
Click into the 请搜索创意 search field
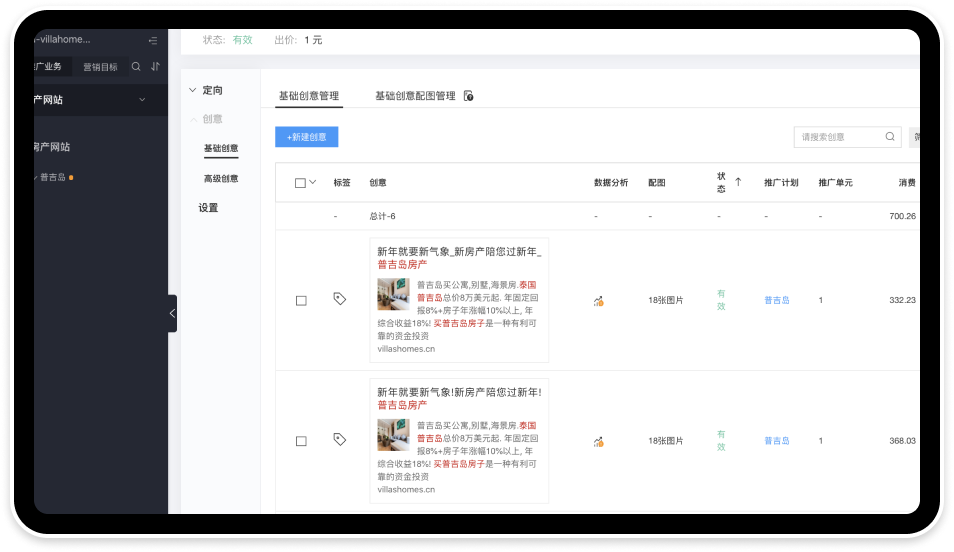840,137
